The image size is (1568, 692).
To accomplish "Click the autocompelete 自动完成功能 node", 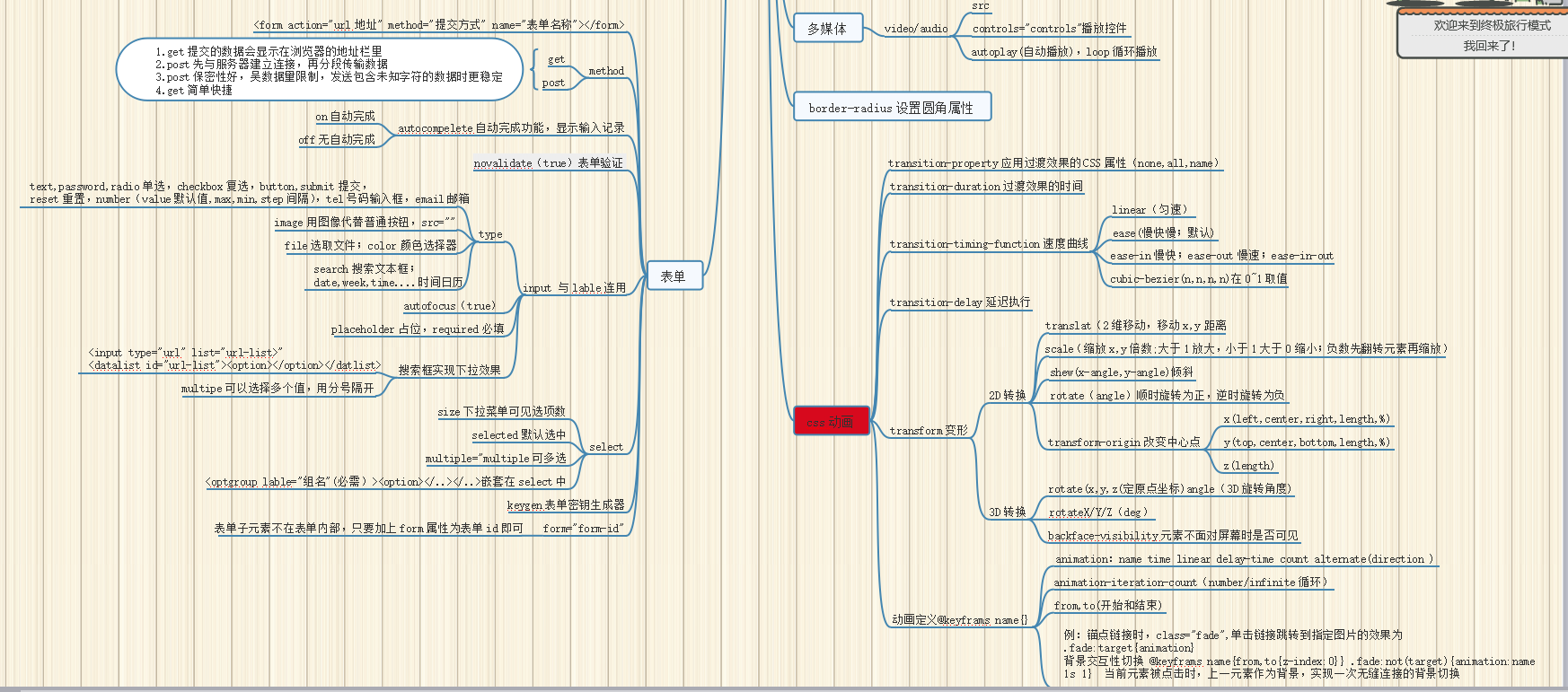I will click(x=511, y=128).
